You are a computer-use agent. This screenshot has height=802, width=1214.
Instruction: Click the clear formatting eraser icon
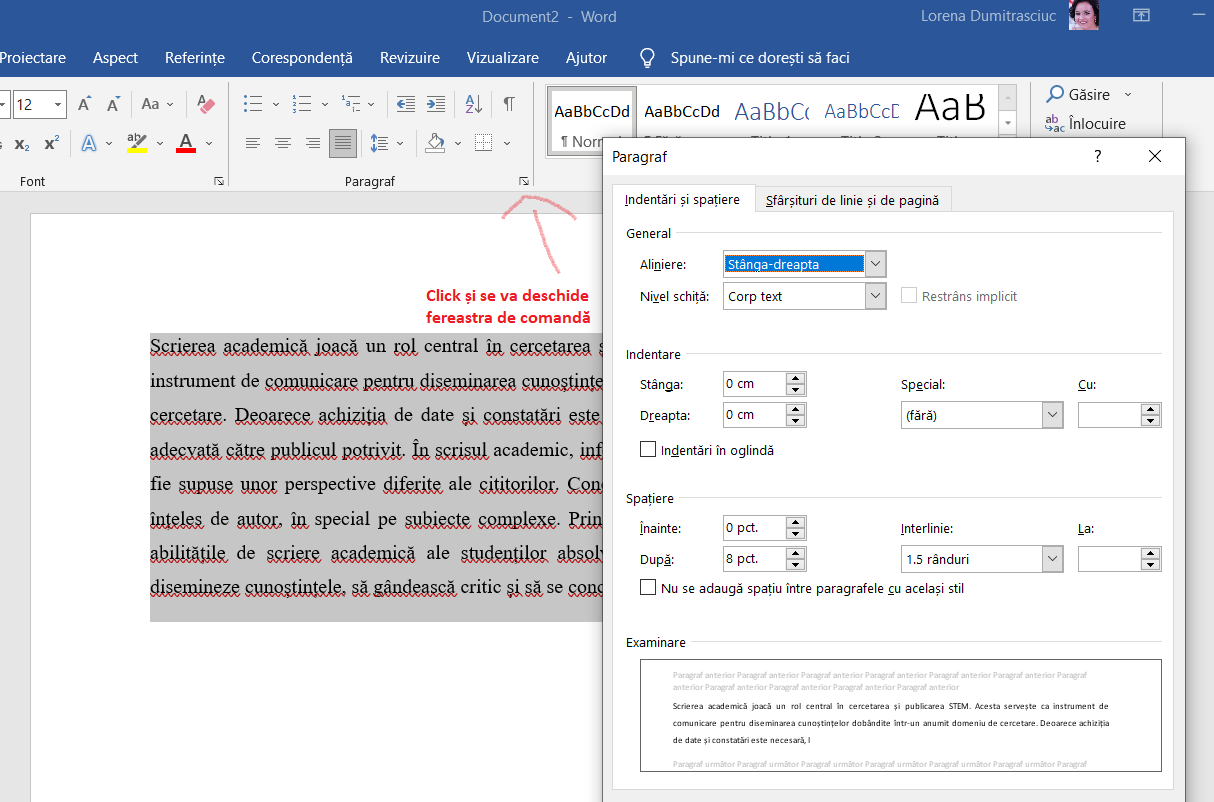(x=206, y=104)
